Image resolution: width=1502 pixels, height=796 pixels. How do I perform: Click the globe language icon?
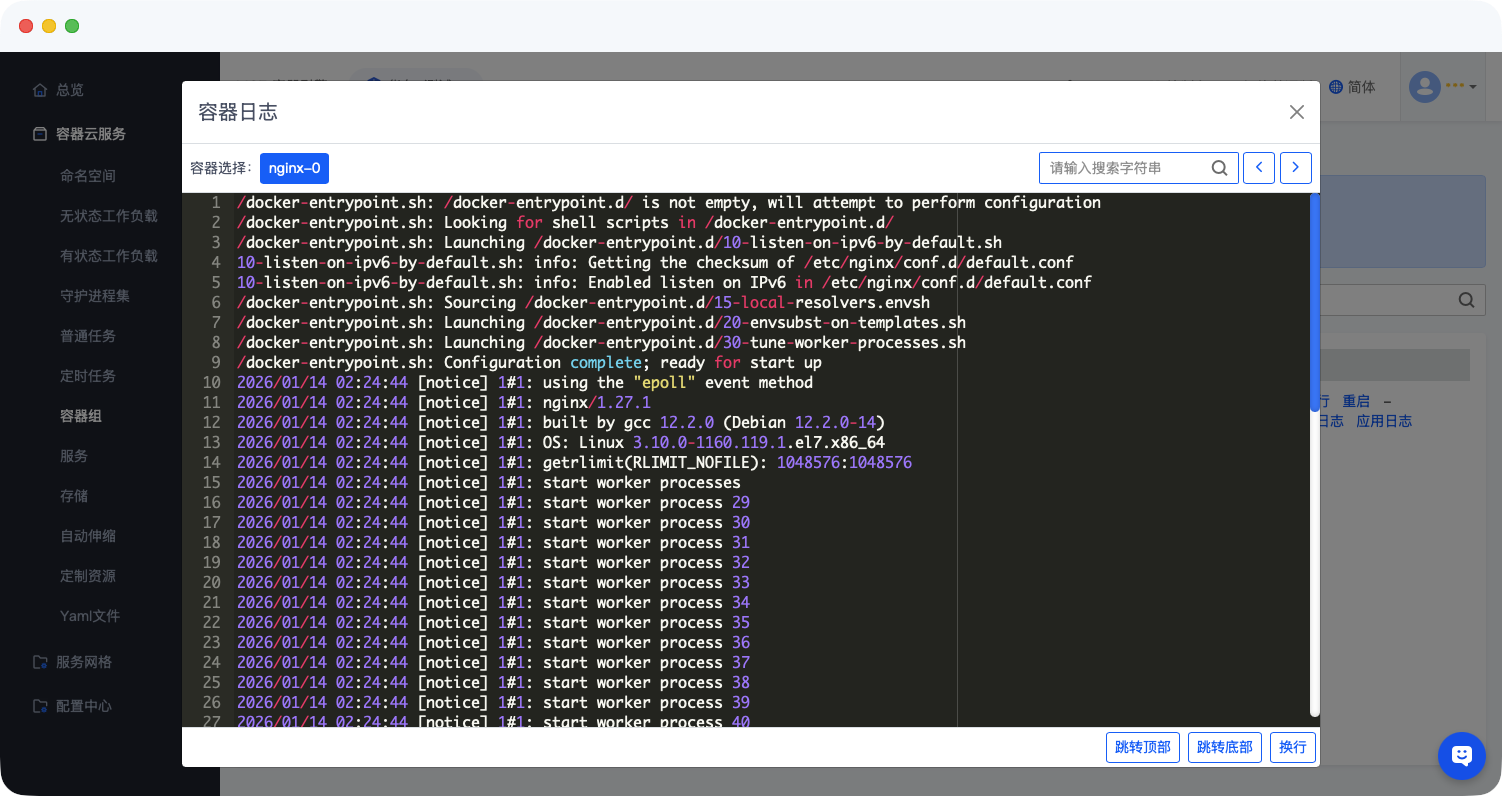click(1335, 87)
